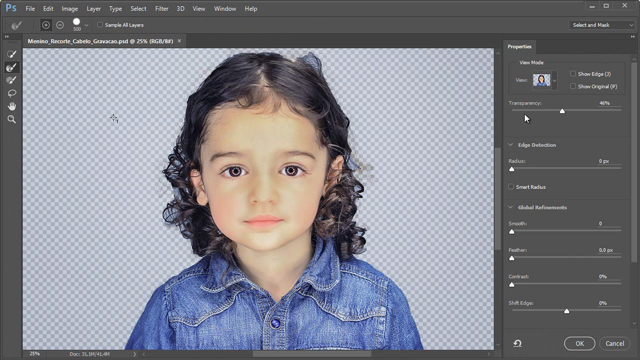Click Cancel to discard changes
The height and width of the screenshot is (360, 640).
[614, 344]
